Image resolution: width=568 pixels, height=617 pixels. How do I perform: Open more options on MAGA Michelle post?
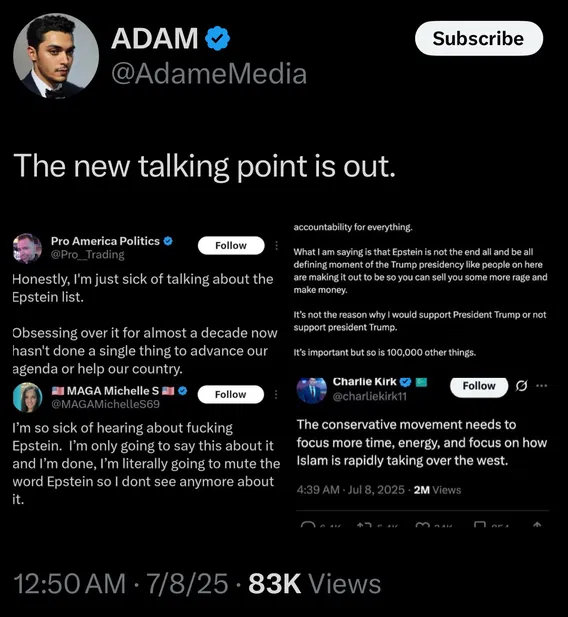click(x=276, y=394)
